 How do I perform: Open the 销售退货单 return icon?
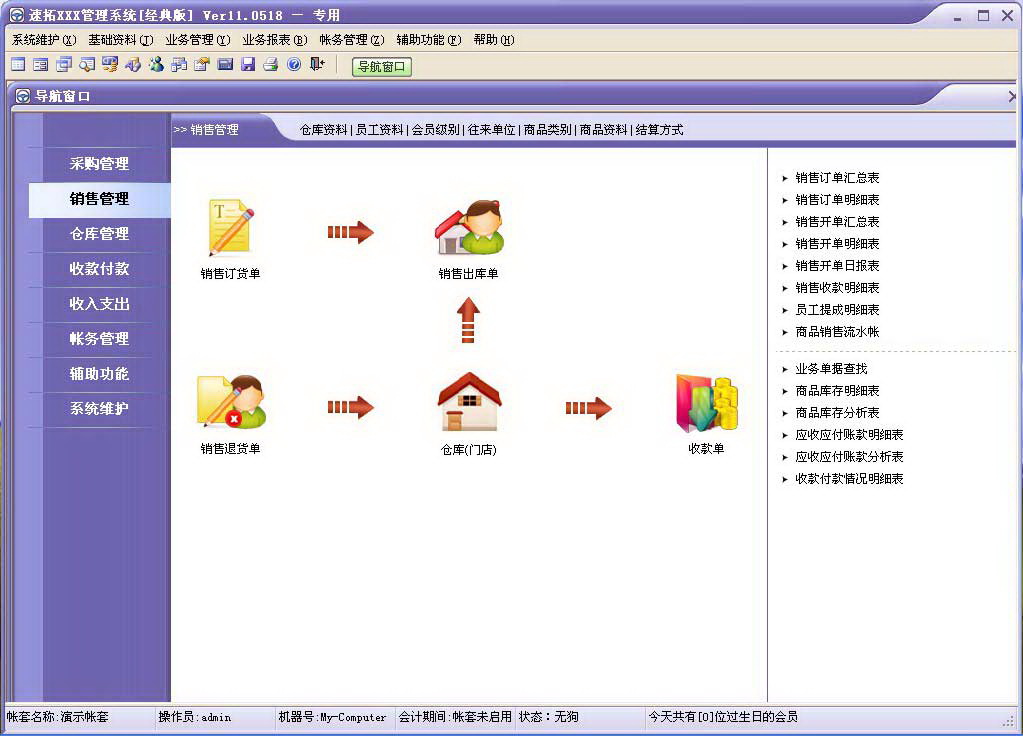coord(231,401)
